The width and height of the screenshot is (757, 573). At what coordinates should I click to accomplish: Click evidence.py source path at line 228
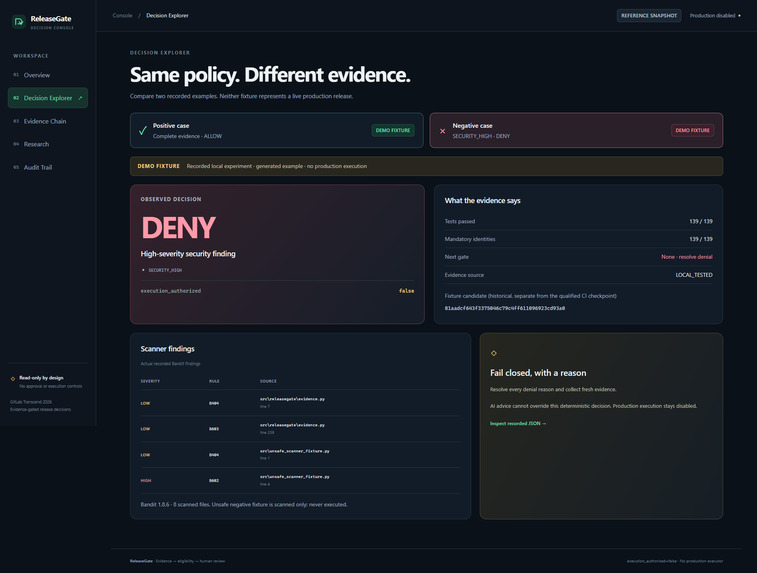[x=292, y=425]
